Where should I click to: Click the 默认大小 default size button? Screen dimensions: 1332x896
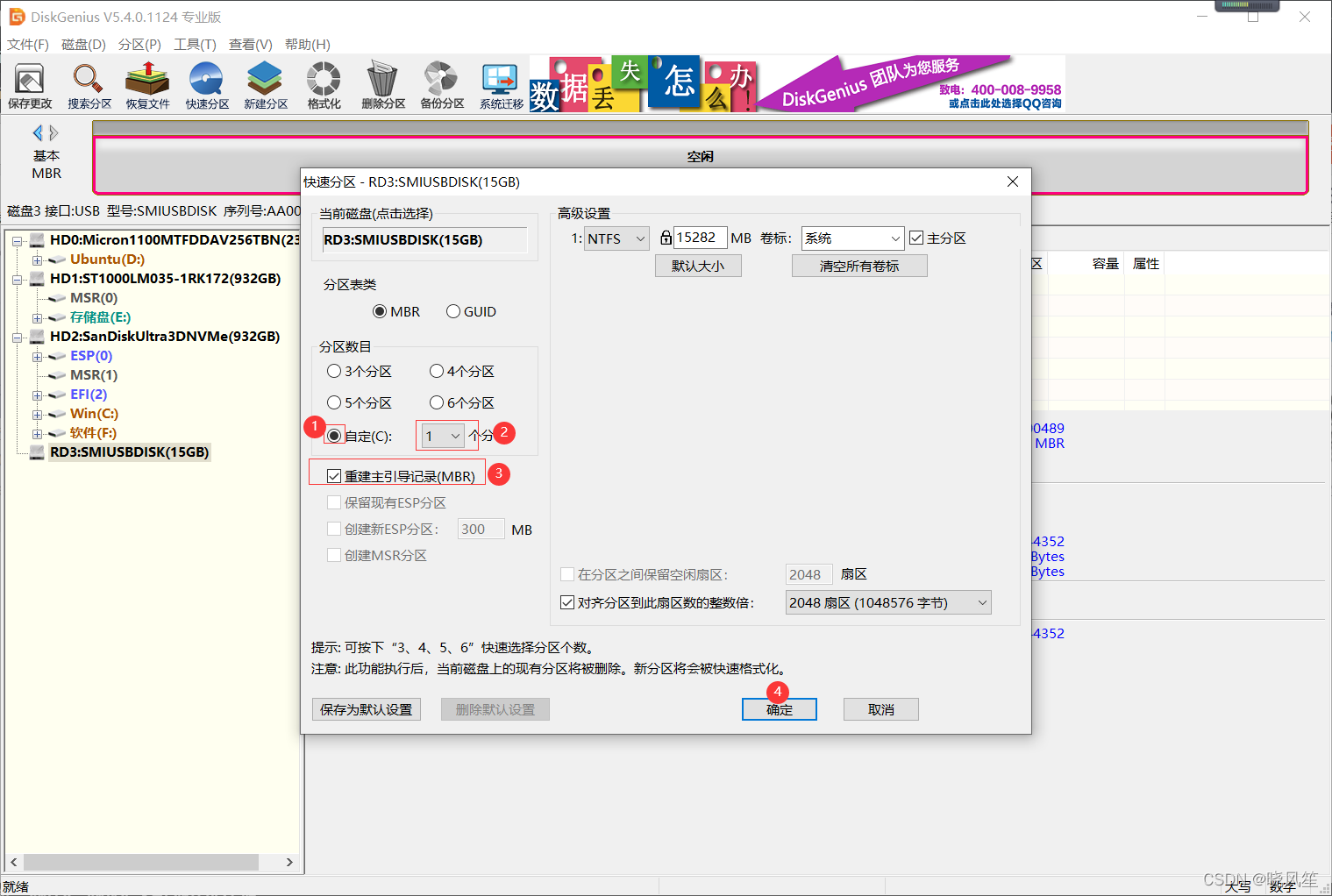698,266
